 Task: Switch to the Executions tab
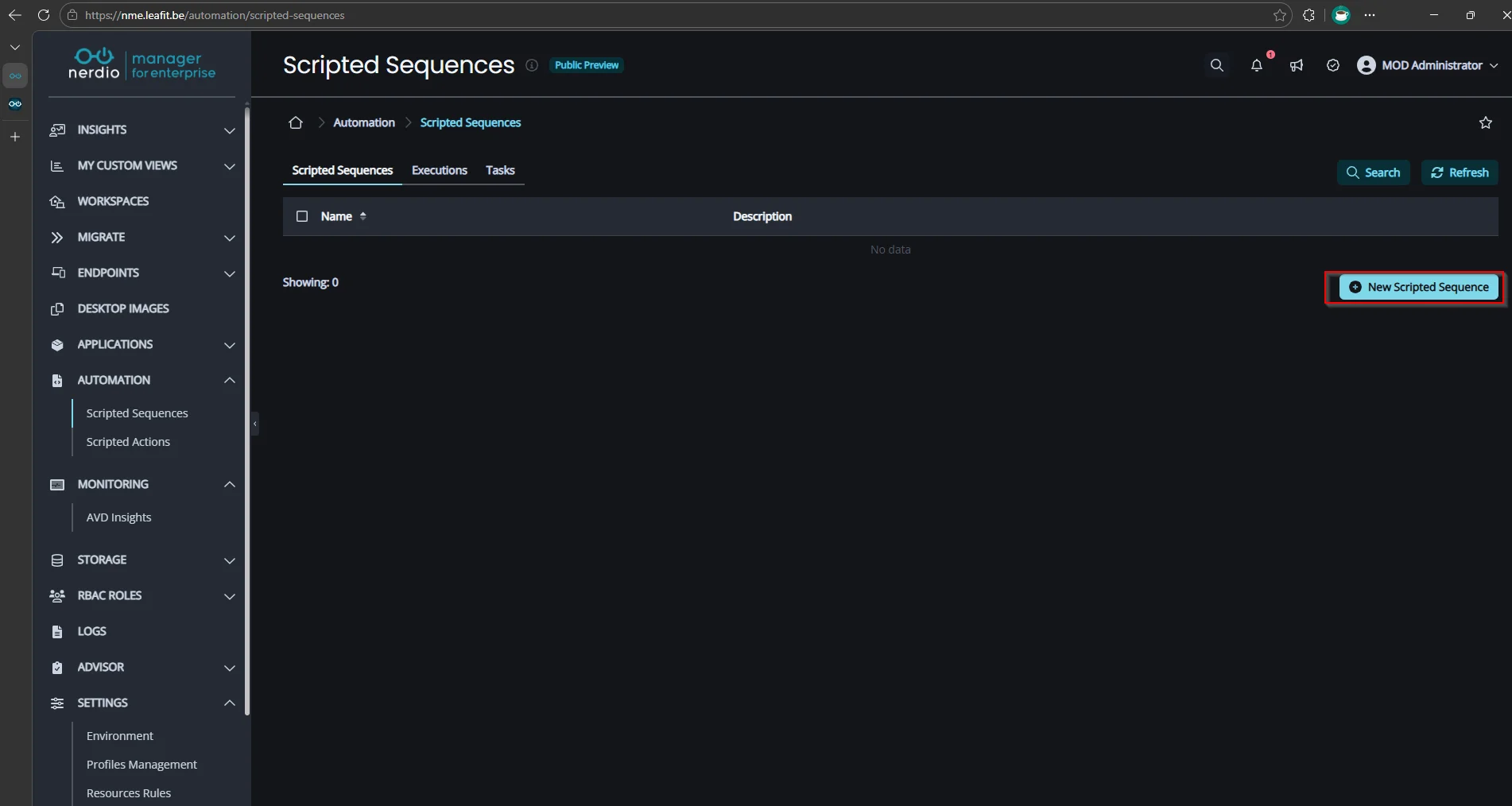[x=439, y=169]
